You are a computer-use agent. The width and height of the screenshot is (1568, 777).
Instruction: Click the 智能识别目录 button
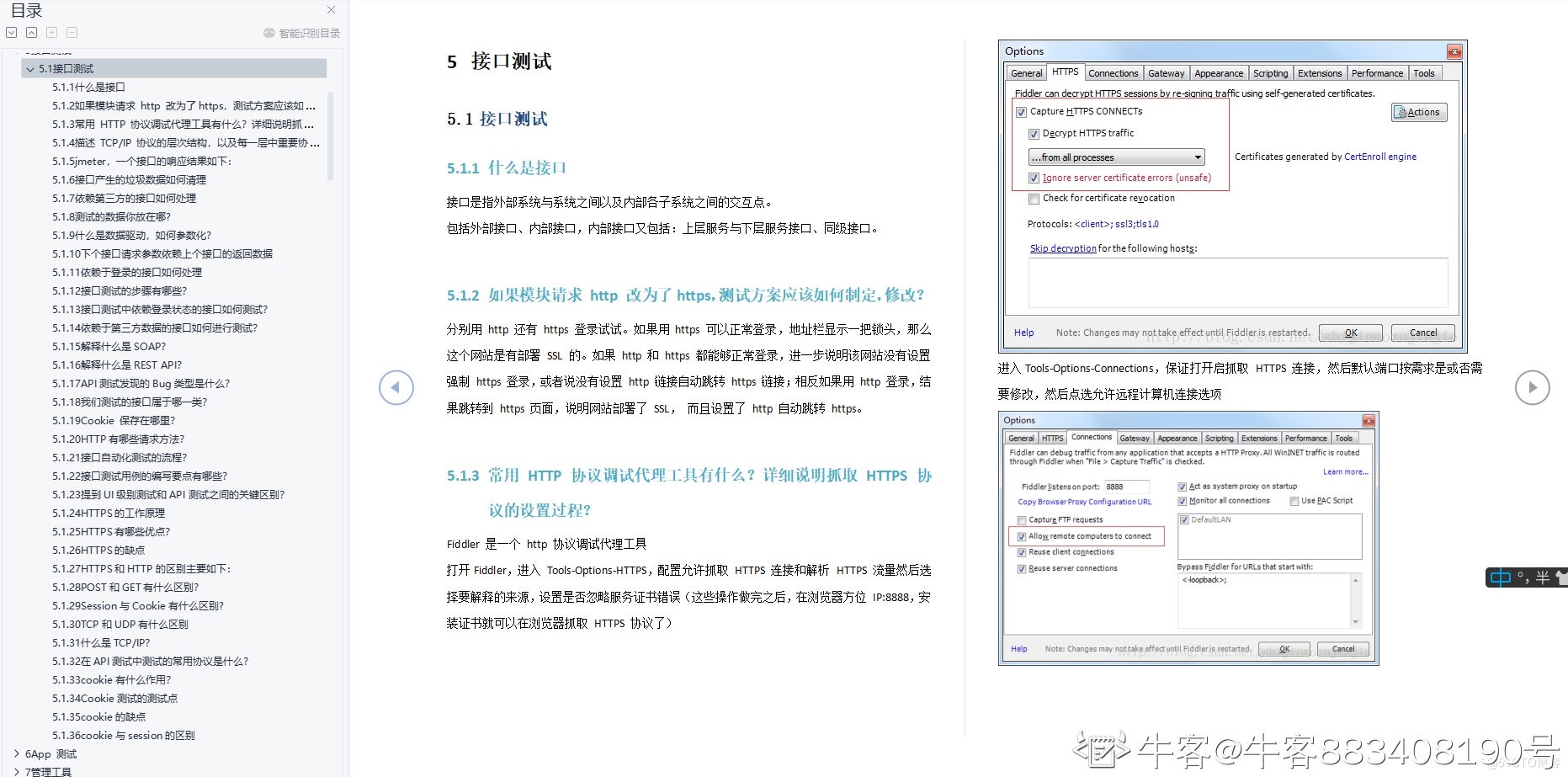tap(302, 33)
